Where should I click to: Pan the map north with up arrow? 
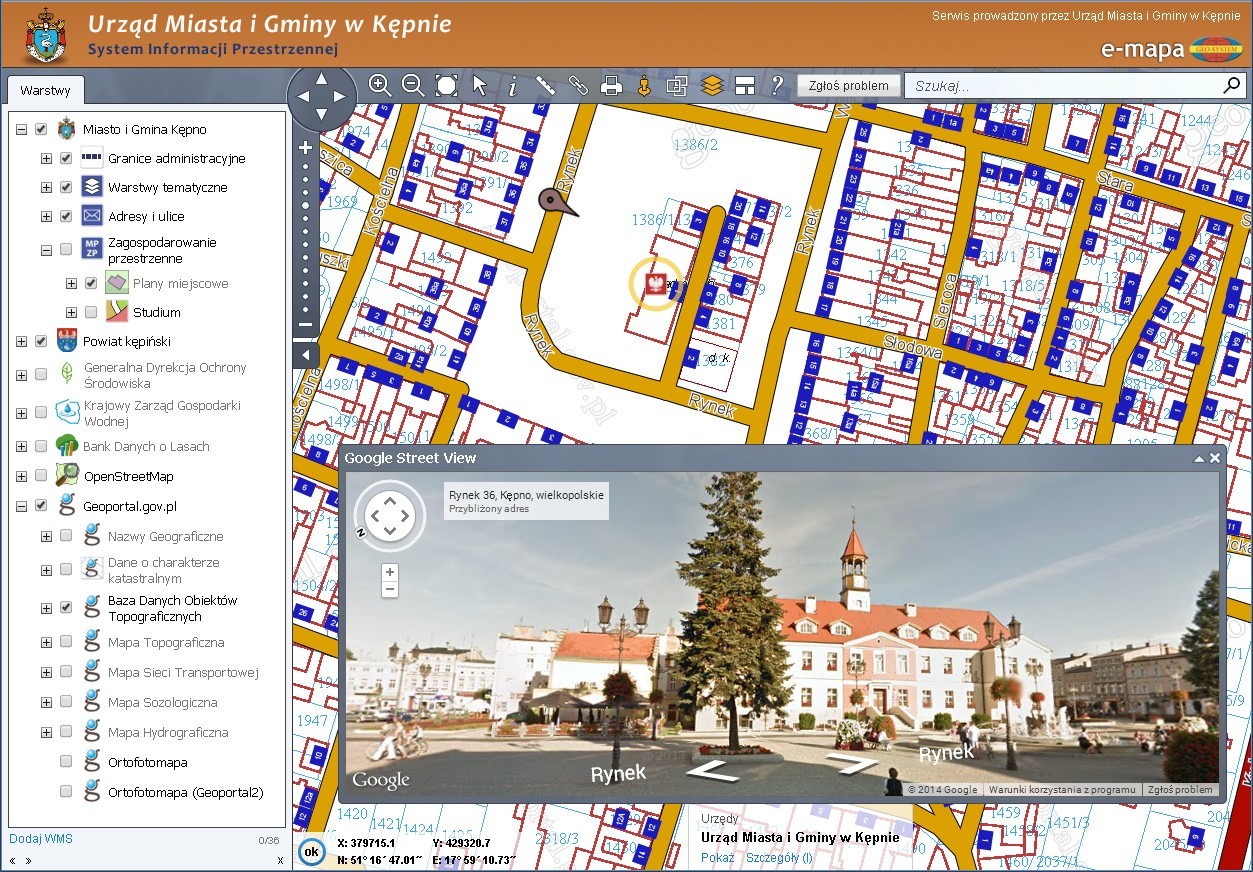tap(321, 78)
